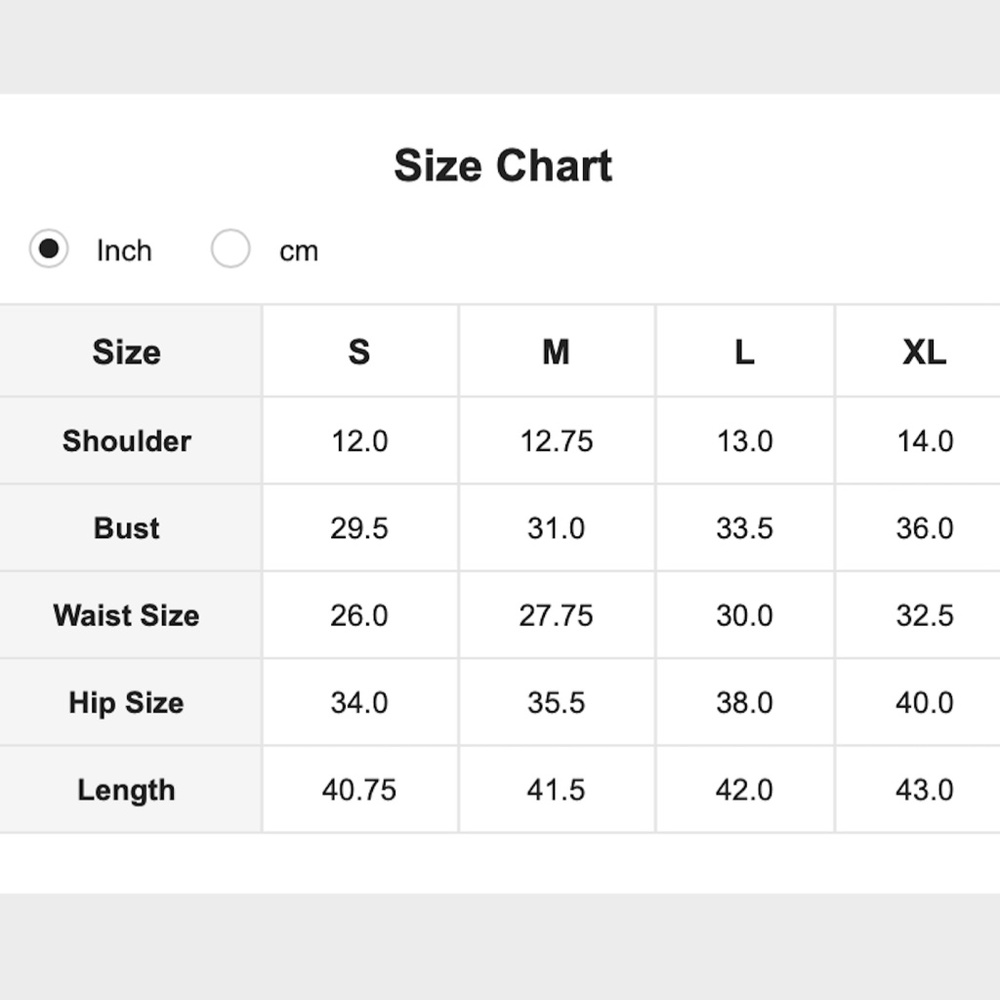Select the Inch radio button
Screen dimensions: 1000x1000
pos(48,249)
